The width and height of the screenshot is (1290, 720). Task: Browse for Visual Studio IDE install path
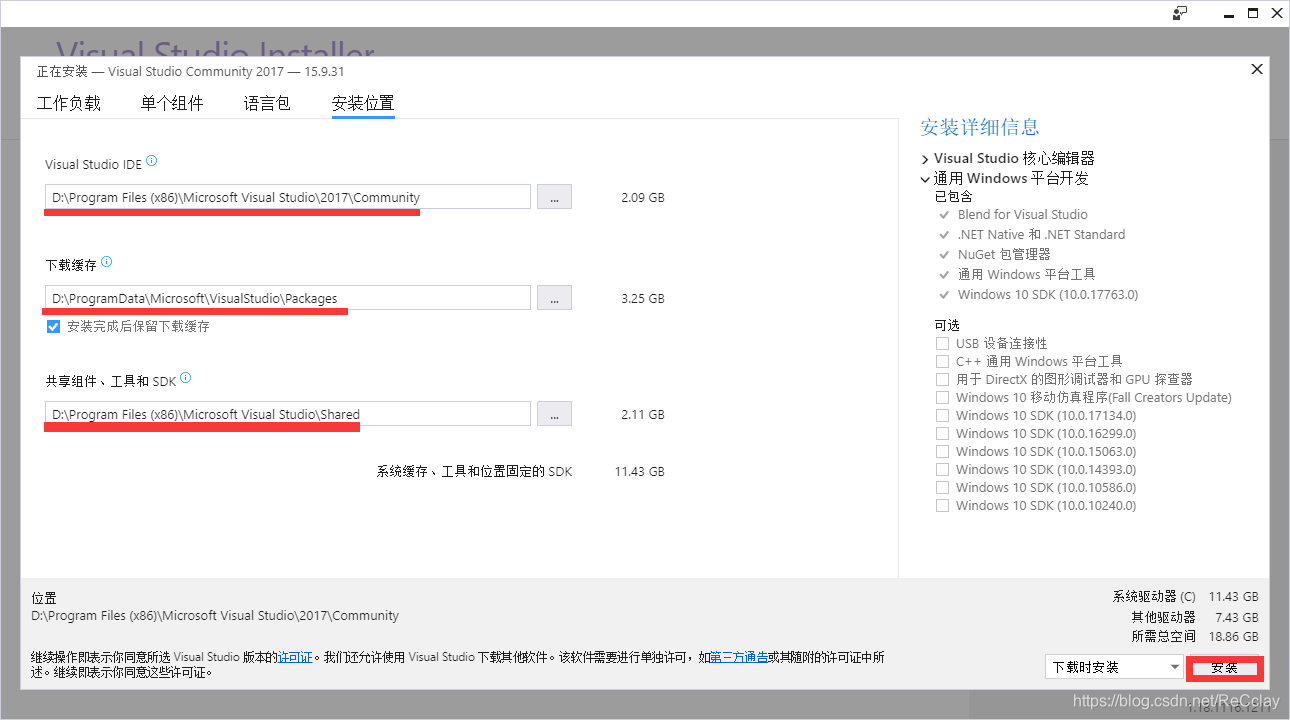[x=554, y=196]
